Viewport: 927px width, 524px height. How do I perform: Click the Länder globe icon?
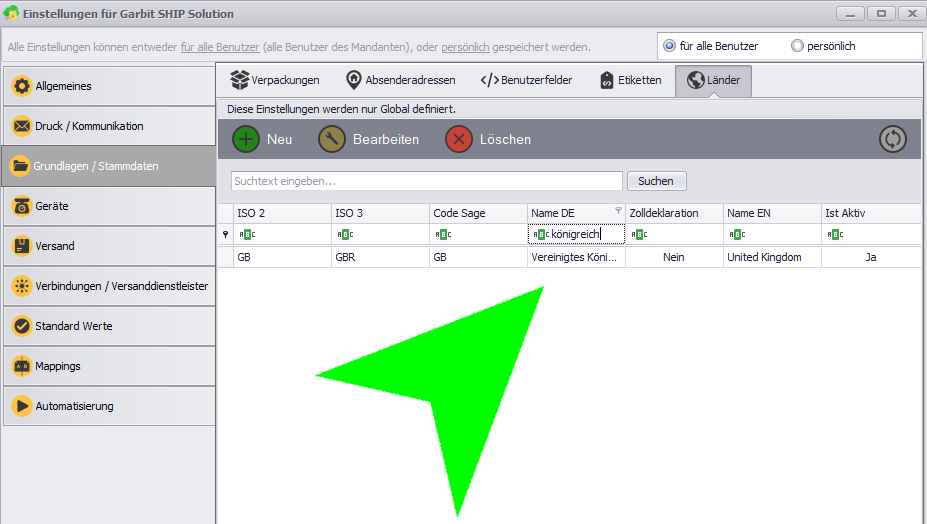tap(696, 80)
